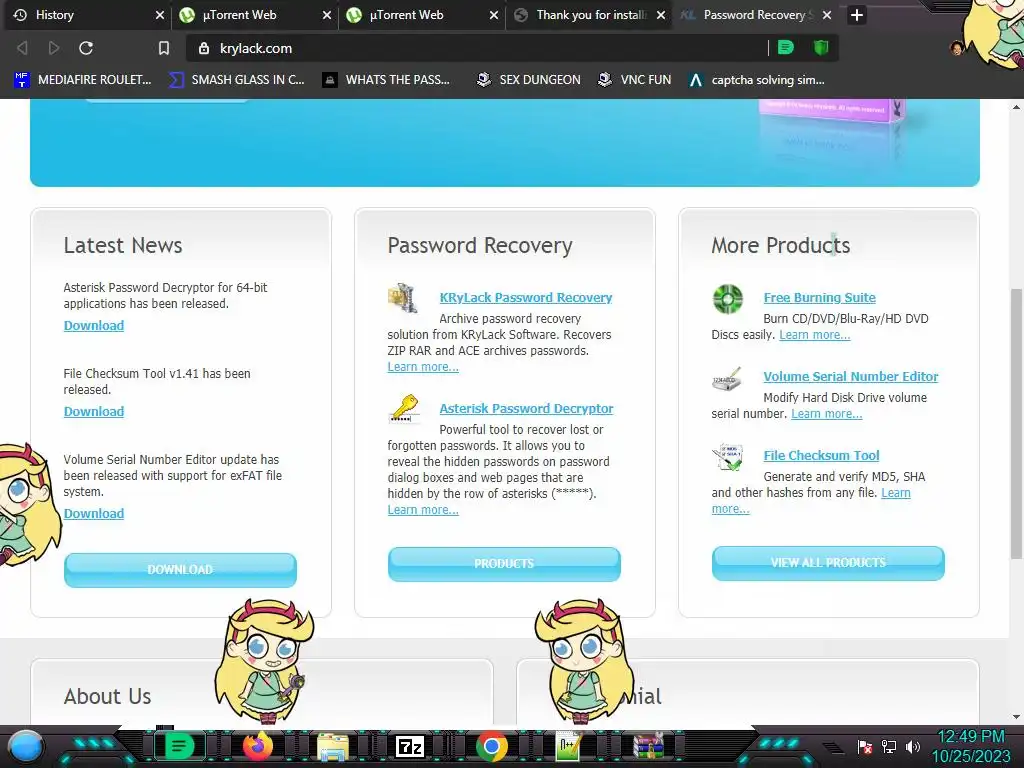Viewport: 1024px width, 768px height.
Task: Close the first µTorrent Web tab
Action: (x=327, y=14)
